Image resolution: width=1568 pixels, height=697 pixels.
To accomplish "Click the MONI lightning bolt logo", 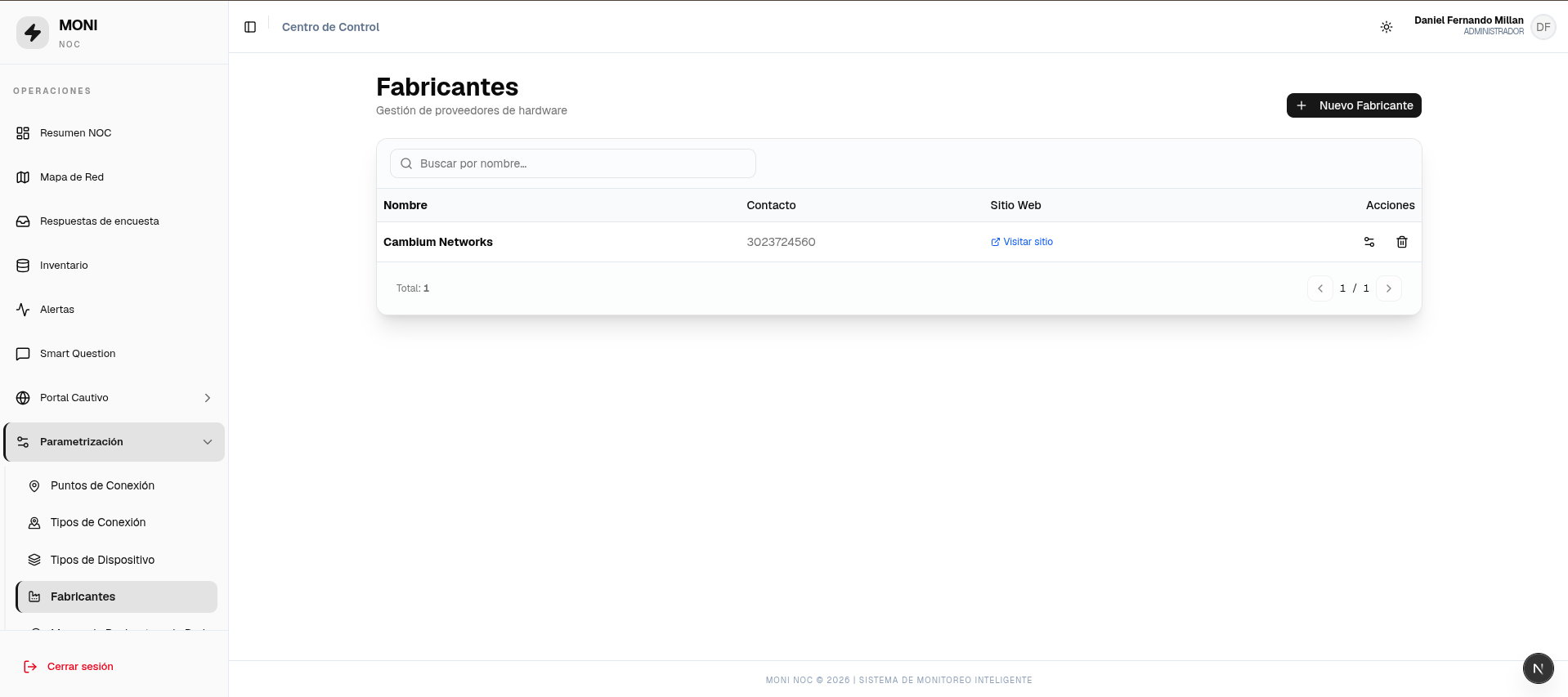I will pos(33,33).
